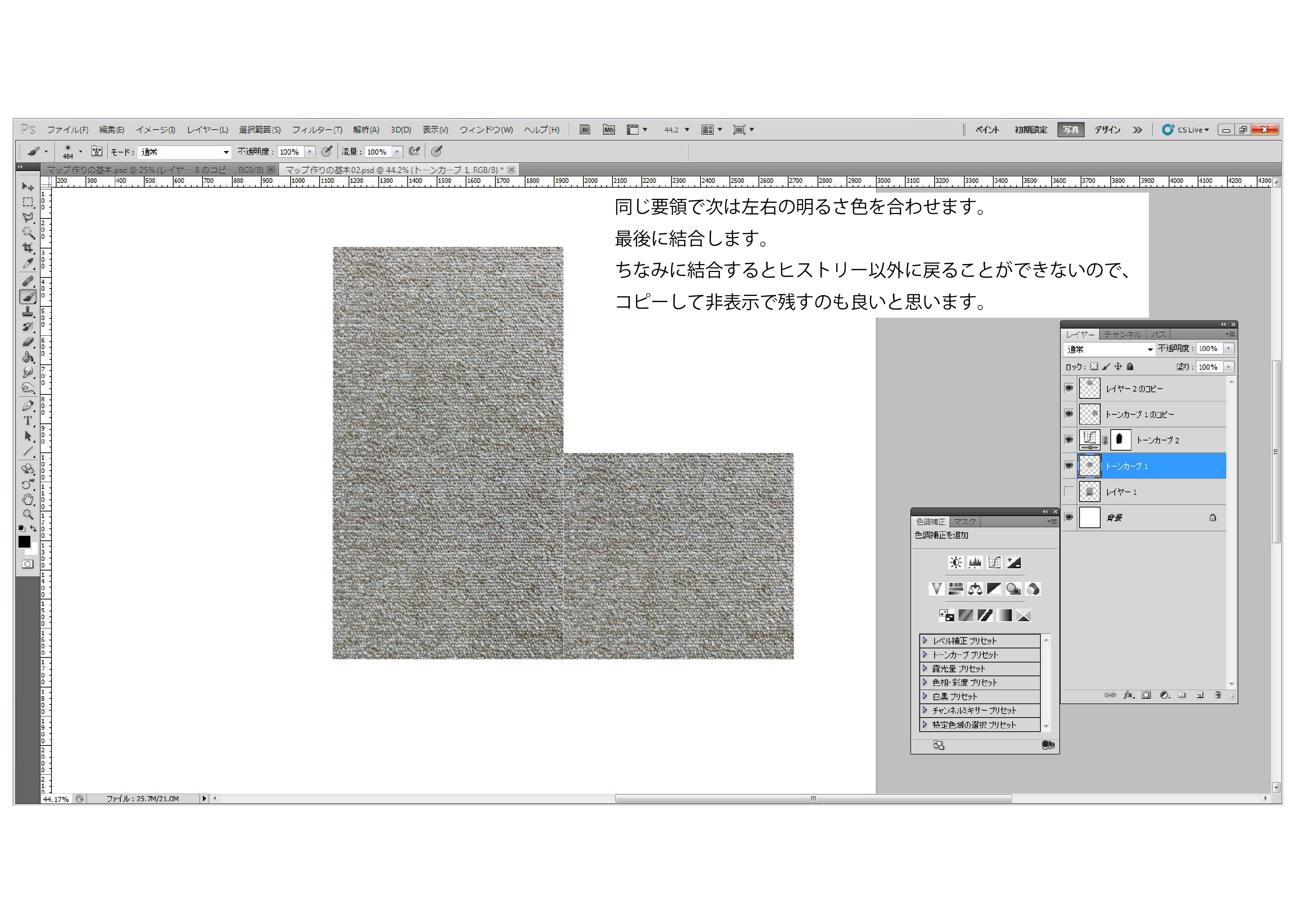Click the delete layer trash icon
This screenshot has width=1297, height=924.
1217,695
